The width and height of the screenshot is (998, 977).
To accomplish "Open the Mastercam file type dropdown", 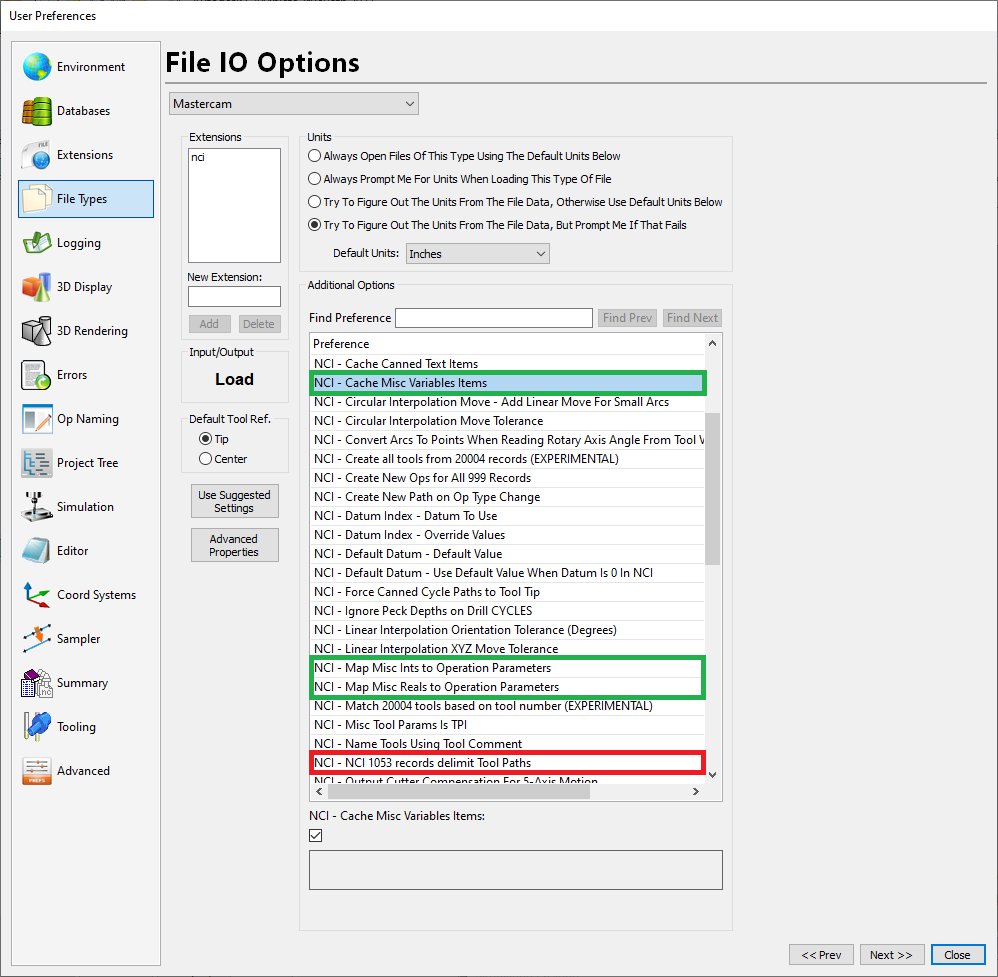I will pyautogui.click(x=294, y=104).
